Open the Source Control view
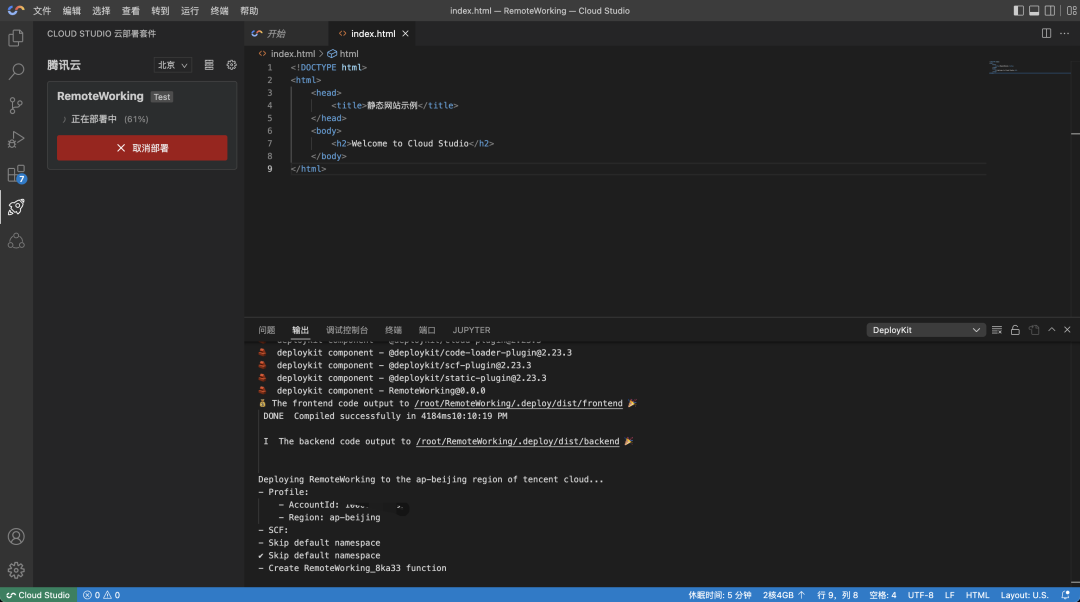Screen dimensions: 1080x602 tap(16, 105)
